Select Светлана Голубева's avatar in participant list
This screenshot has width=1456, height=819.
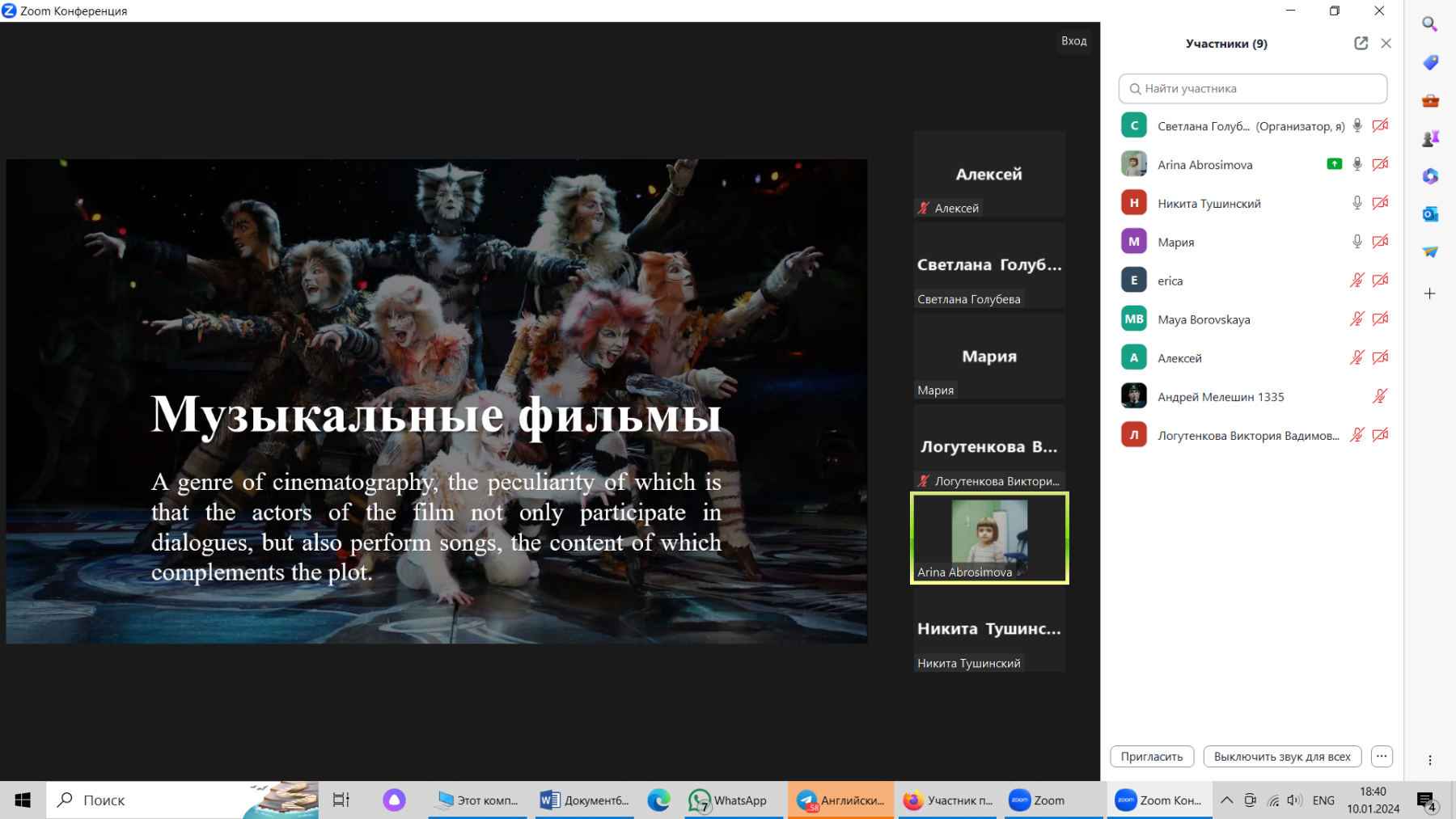pyautogui.click(x=1134, y=125)
